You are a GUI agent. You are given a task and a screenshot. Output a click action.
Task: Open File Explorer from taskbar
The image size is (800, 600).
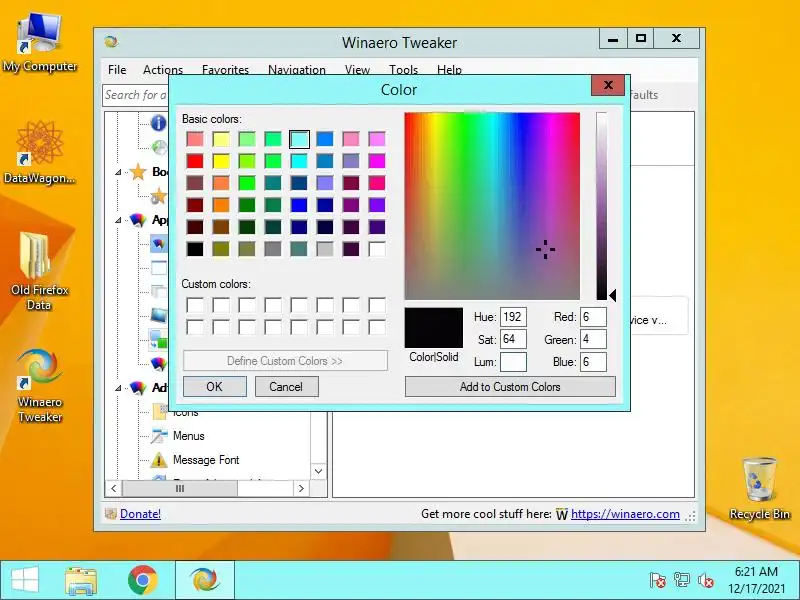pyautogui.click(x=81, y=581)
